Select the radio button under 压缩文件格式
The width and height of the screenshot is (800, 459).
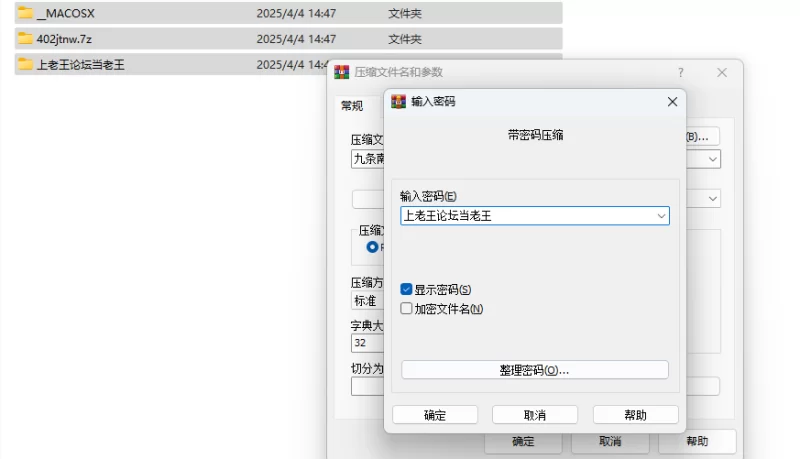pos(372,246)
